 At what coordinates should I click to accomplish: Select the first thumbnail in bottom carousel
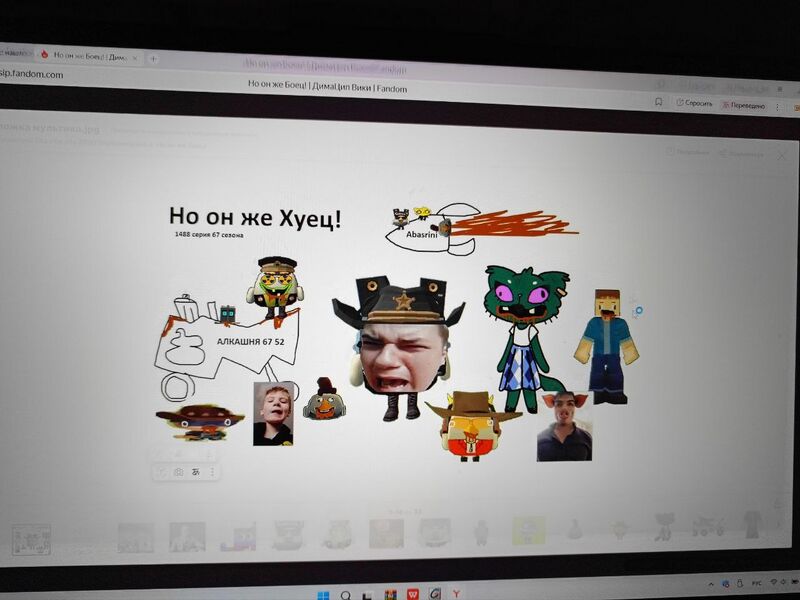pyautogui.click(x=30, y=538)
